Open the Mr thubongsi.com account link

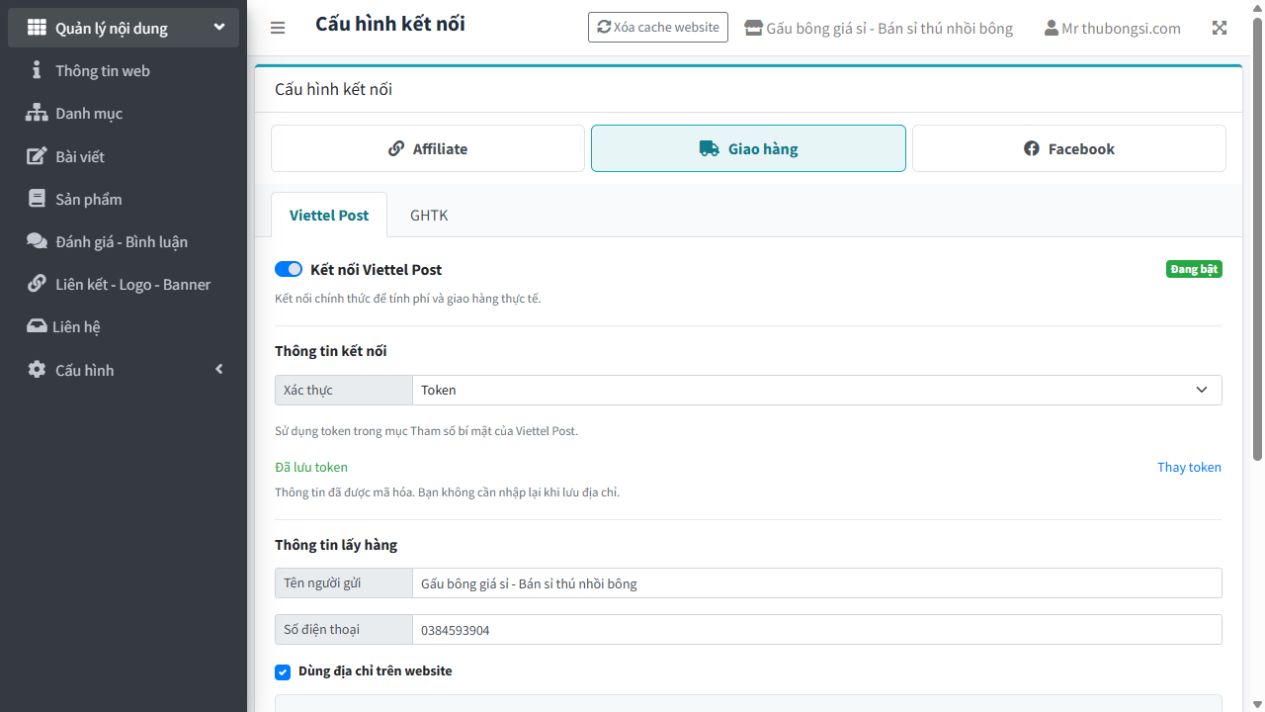coord(1112,28)
